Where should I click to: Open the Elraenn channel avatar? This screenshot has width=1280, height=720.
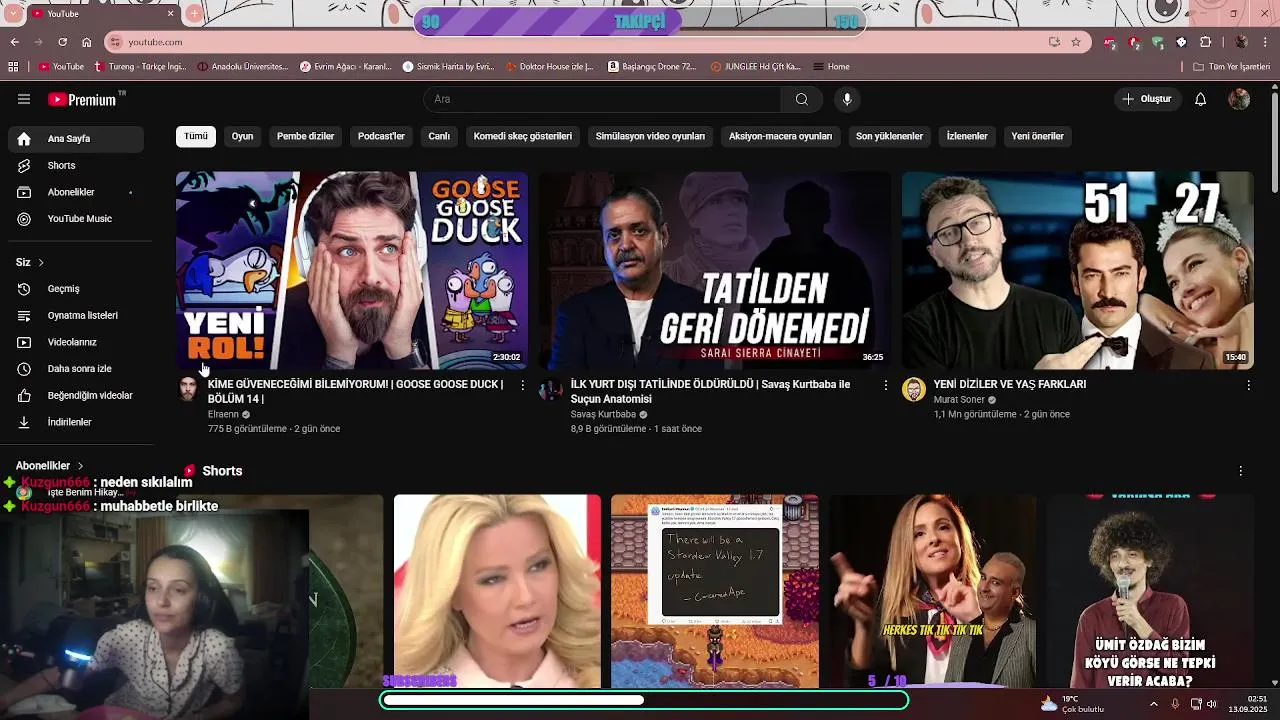click(188, 389)
